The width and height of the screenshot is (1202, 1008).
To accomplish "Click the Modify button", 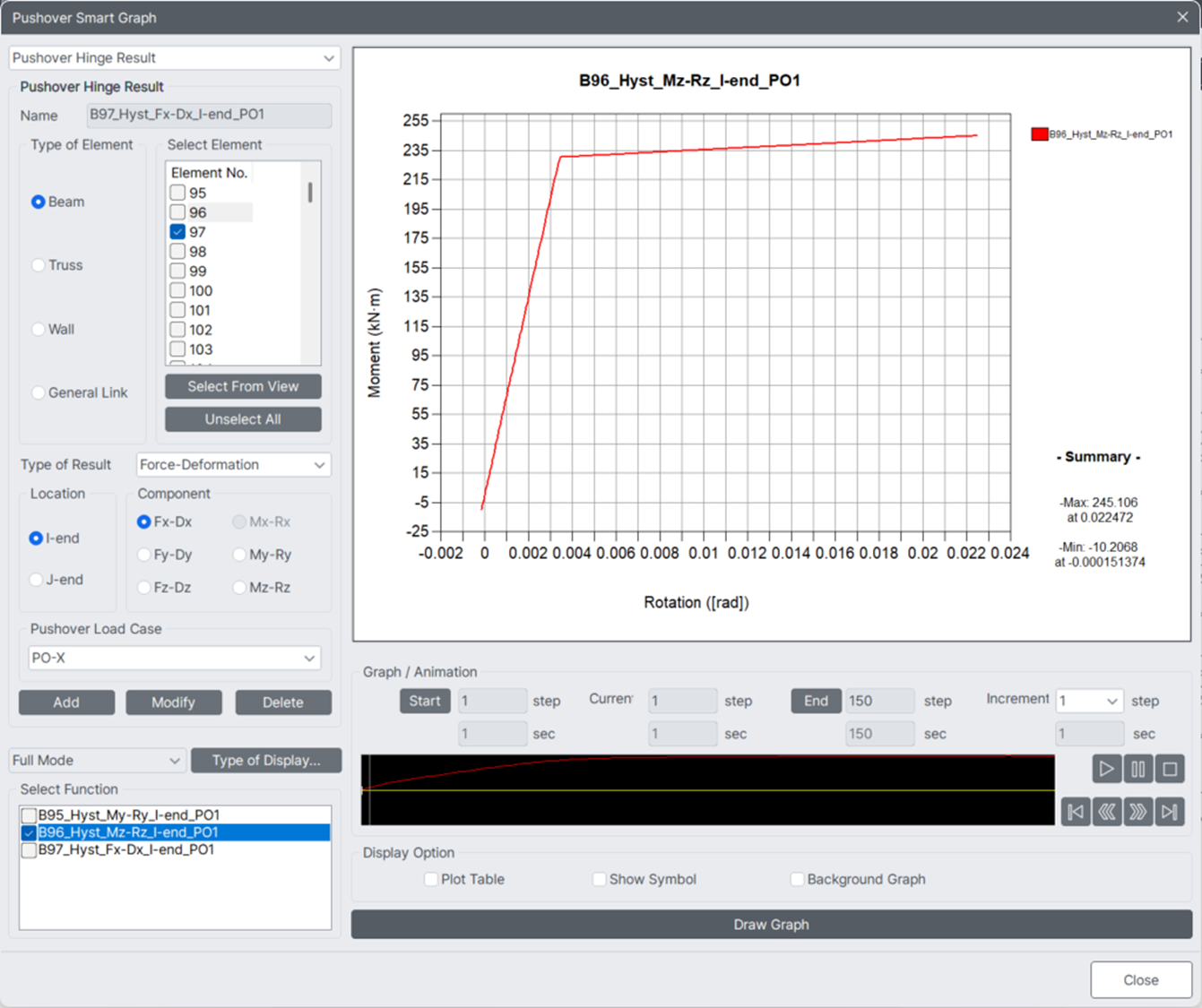I will 174,702.
